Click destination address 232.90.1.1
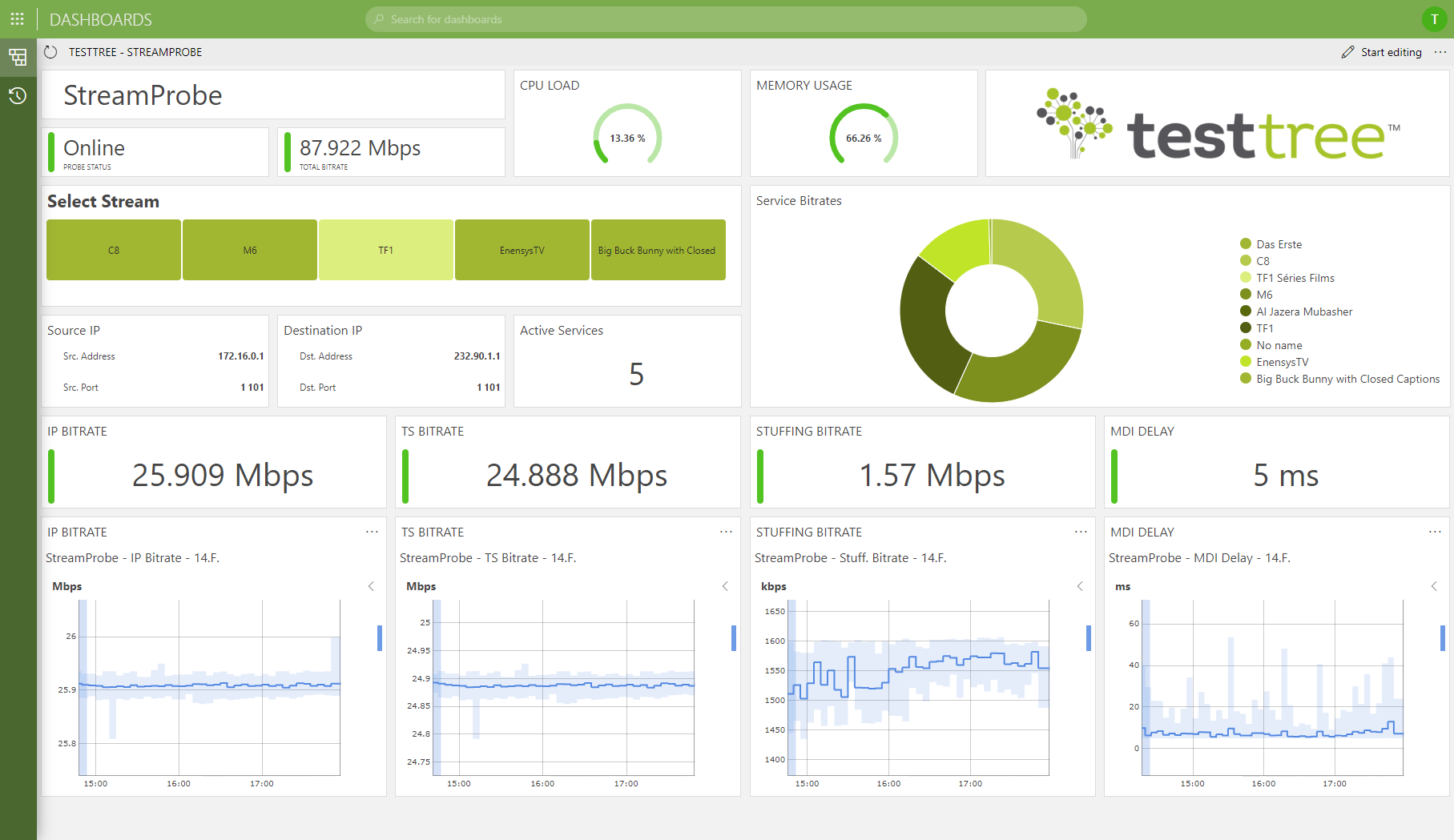Image resolution: width=1454 pixels, height=840 pixels. [477, 356]
